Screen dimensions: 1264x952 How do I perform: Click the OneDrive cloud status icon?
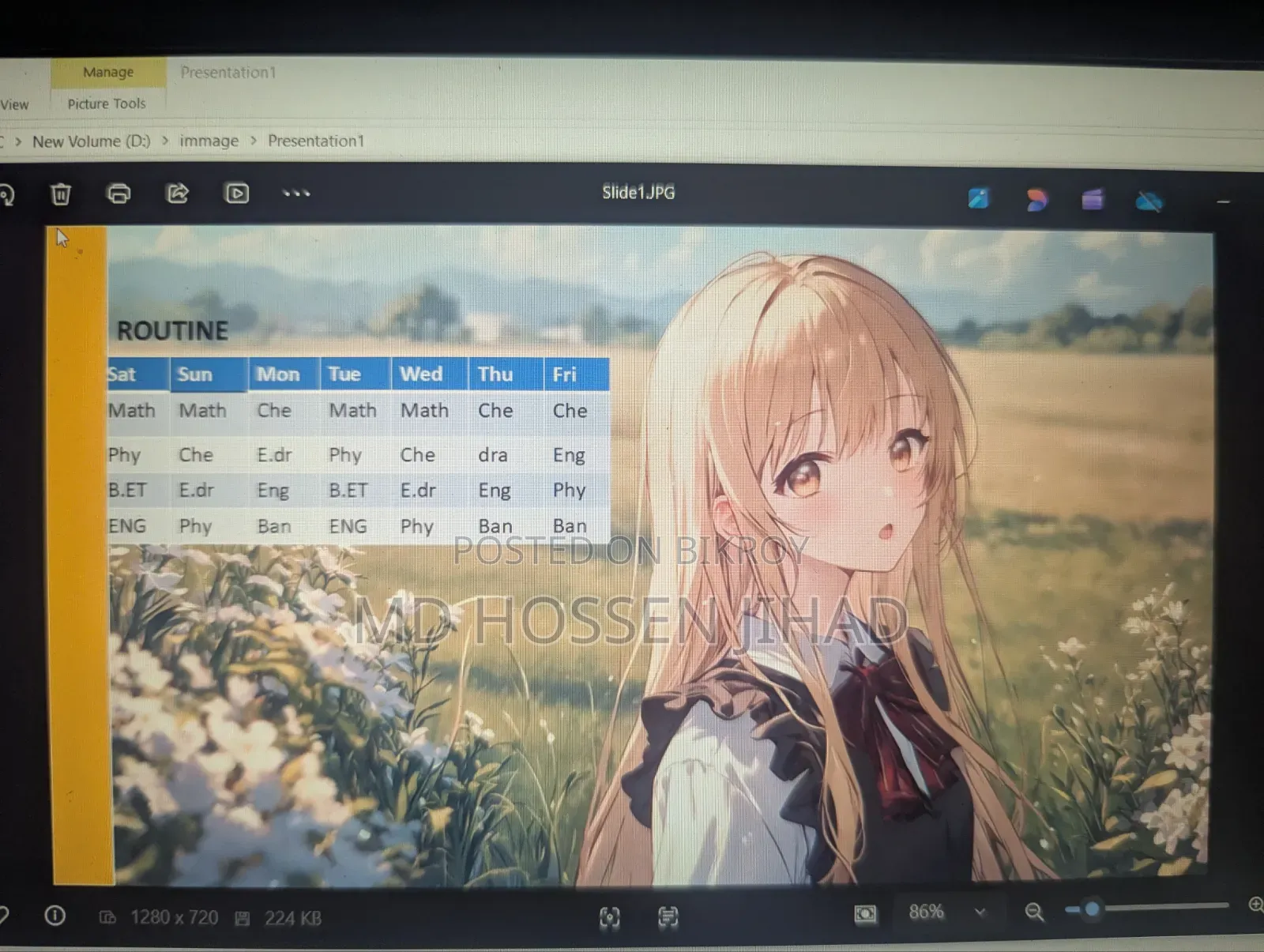1149,202
